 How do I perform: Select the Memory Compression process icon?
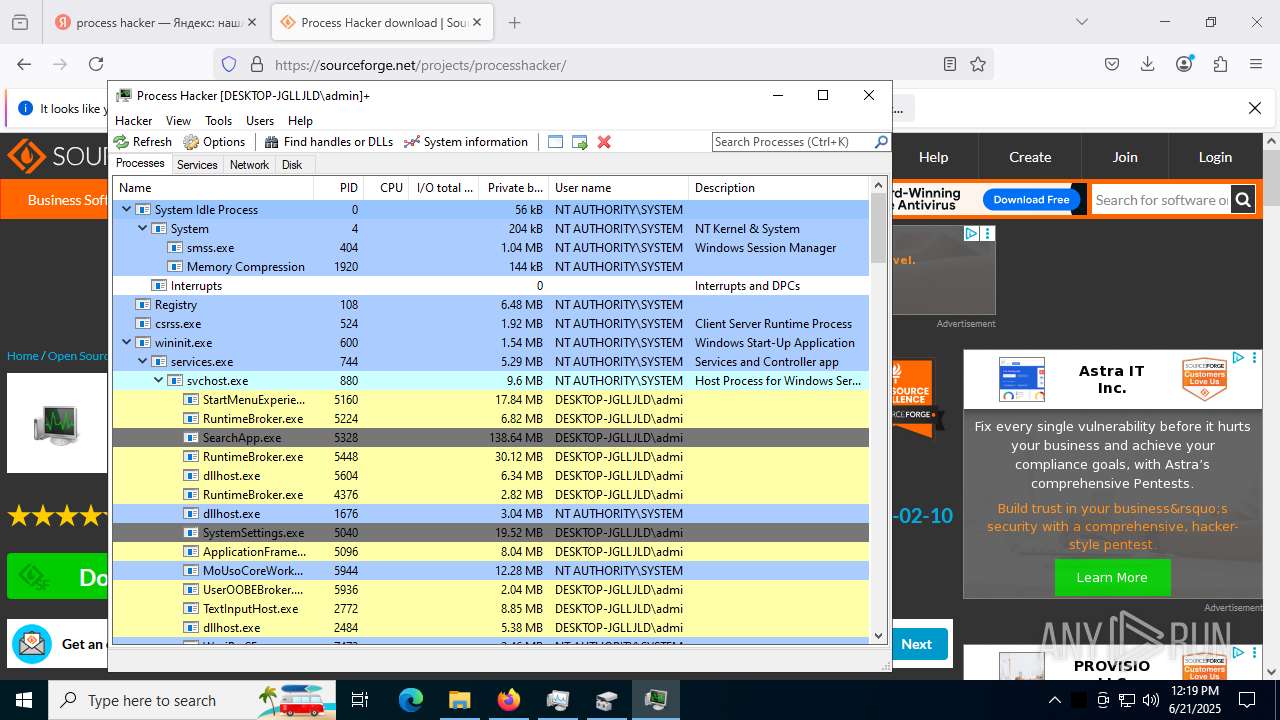(175, 267)
